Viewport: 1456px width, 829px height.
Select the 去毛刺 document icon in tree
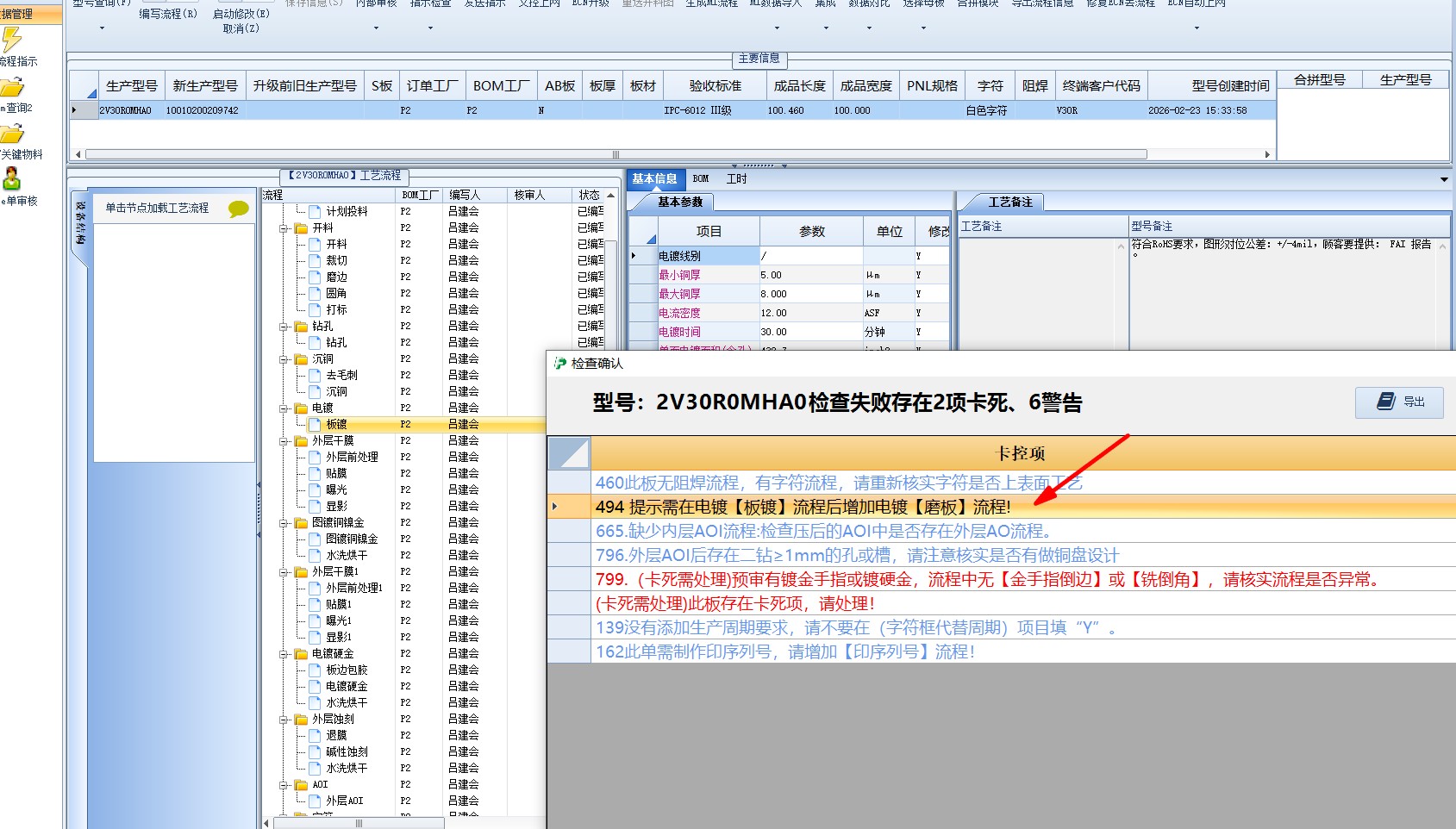315,375
